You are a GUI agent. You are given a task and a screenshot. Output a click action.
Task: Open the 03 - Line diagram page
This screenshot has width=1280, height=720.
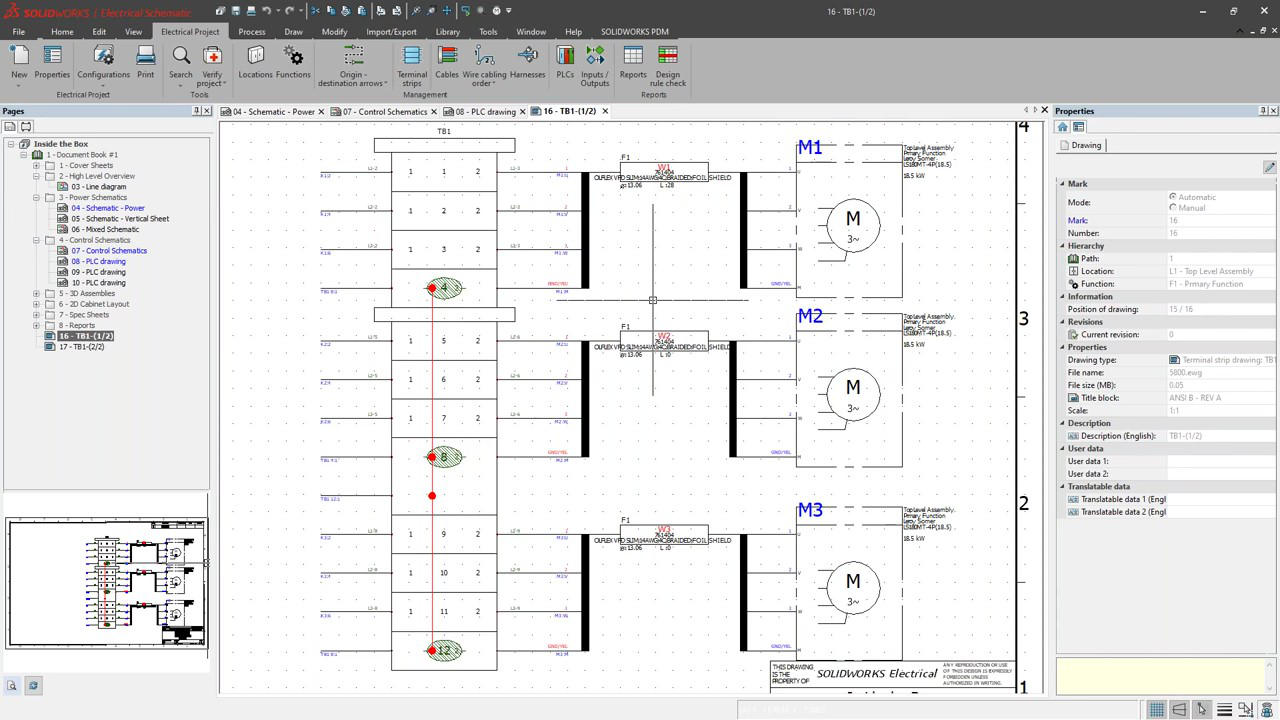[x=98, y=187]
